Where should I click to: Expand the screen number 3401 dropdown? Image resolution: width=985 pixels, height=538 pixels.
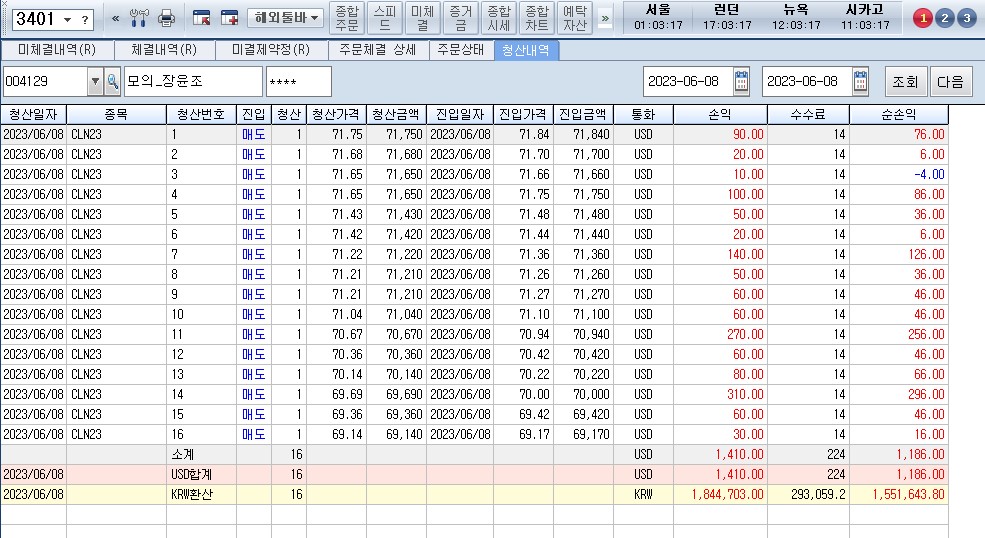[x=67, y=19]
